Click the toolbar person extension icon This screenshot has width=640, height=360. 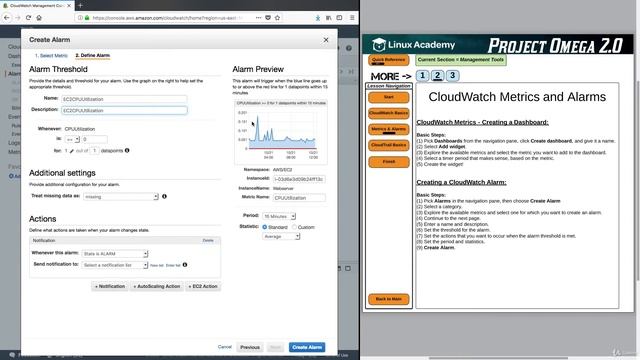coord(318,18)
